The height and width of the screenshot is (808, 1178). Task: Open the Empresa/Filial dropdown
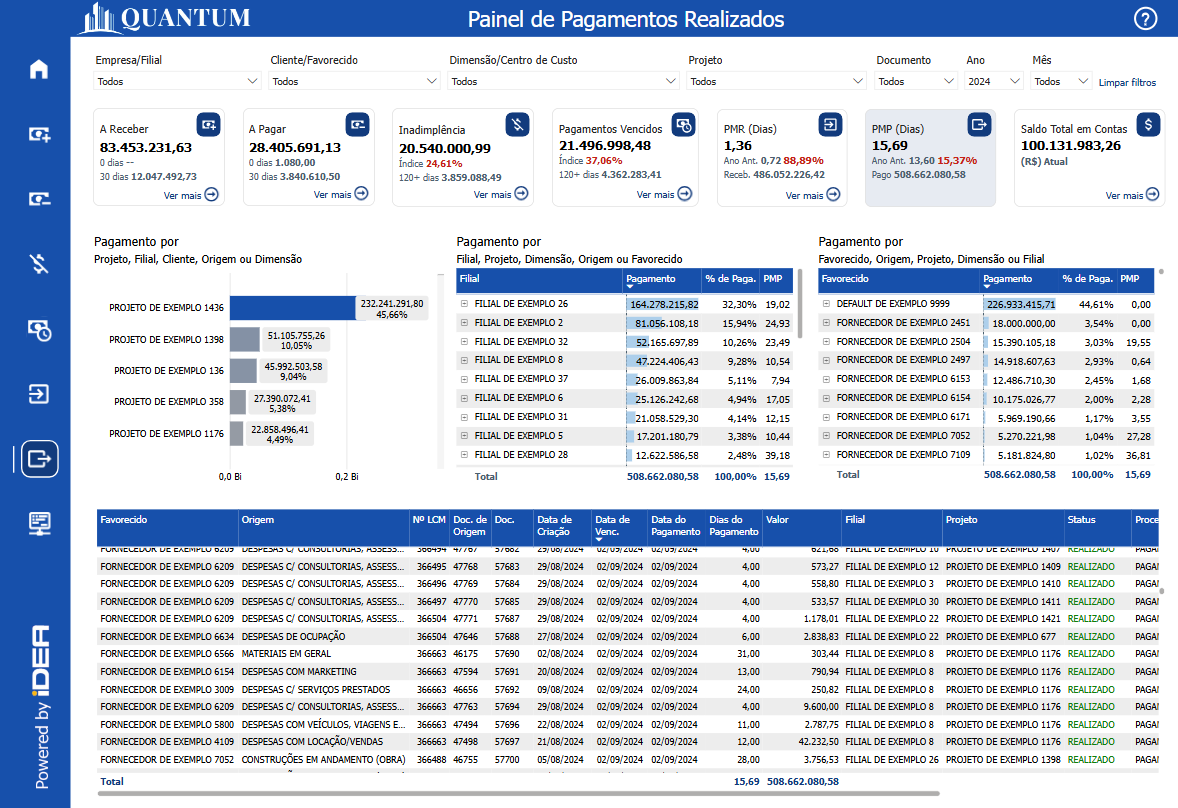click(x=176, y=81)
